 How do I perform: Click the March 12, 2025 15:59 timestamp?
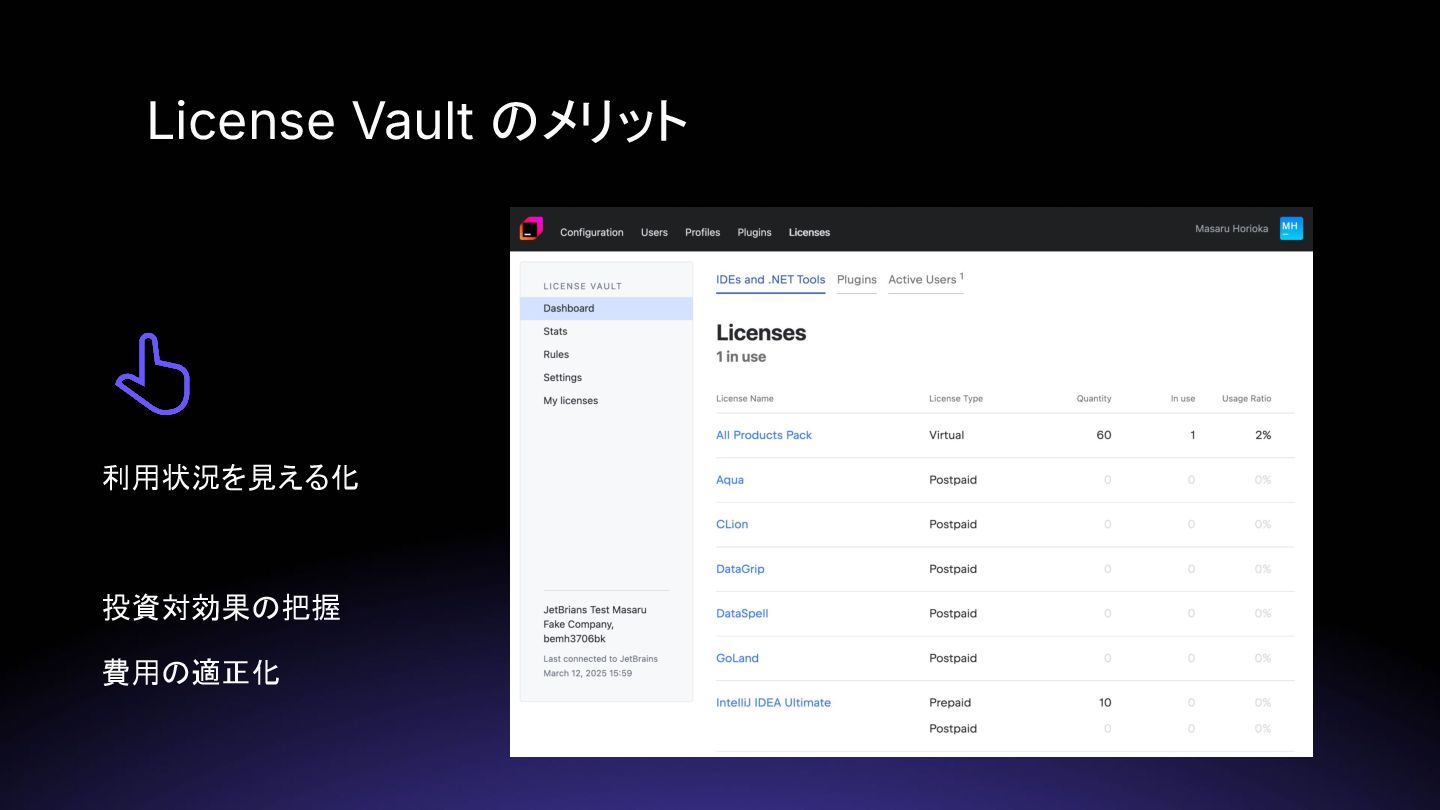pyautogui.click(x=587, y=673)
